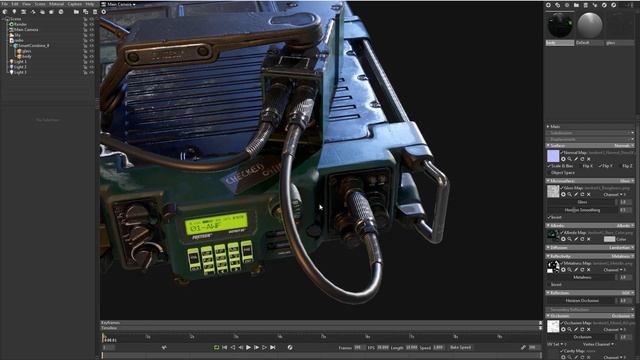Play the timeline animation
This screenshot has height=360, width=640.
[x=248, y=347]
